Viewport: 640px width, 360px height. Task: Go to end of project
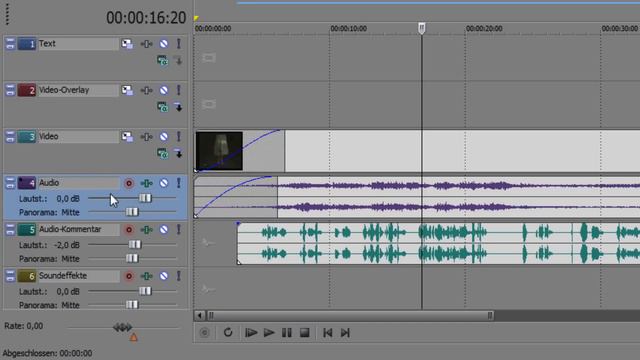click(345, 333)
